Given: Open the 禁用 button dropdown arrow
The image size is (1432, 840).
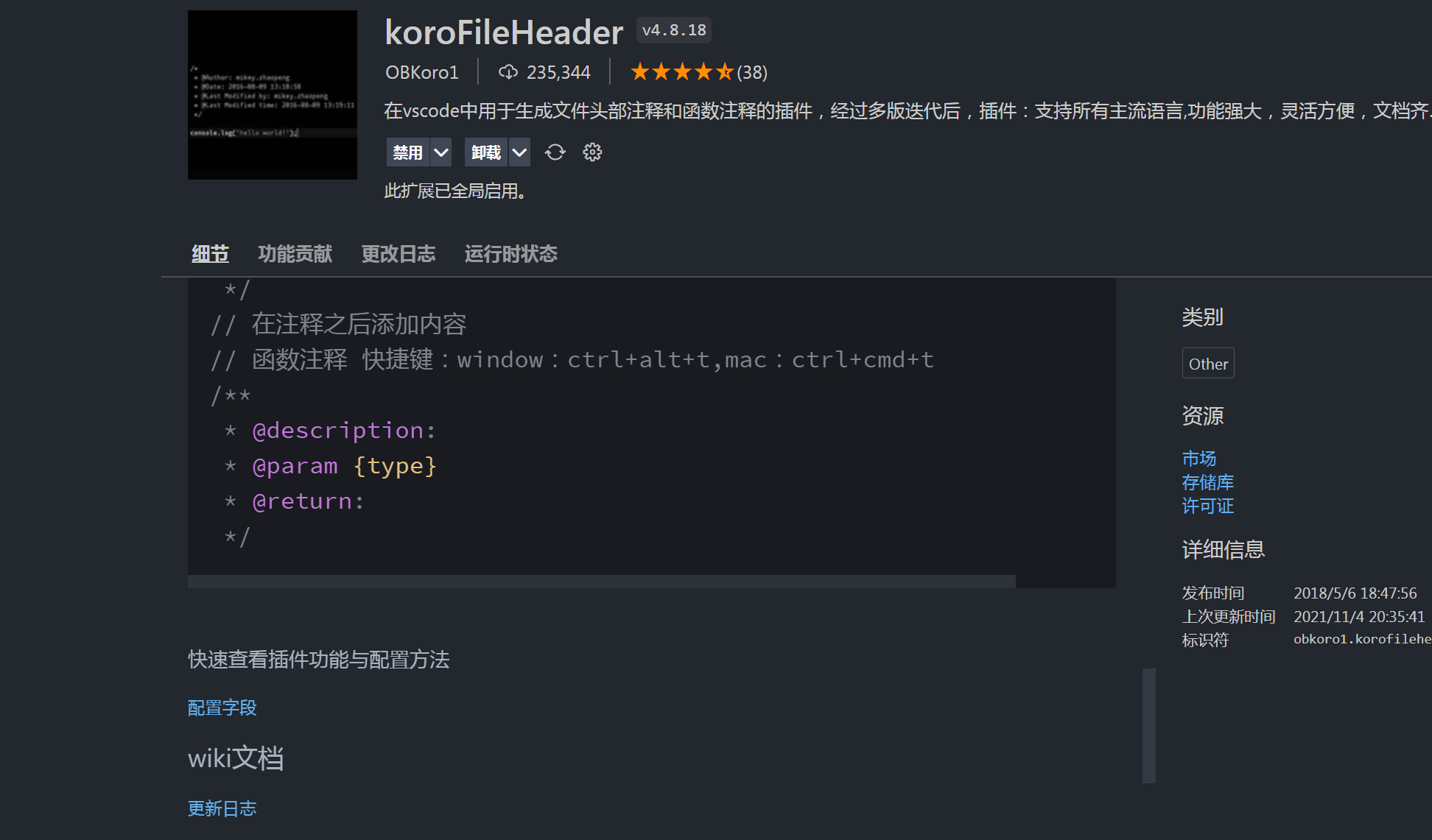Looking at the screenshot, I should tap(440, 152).
